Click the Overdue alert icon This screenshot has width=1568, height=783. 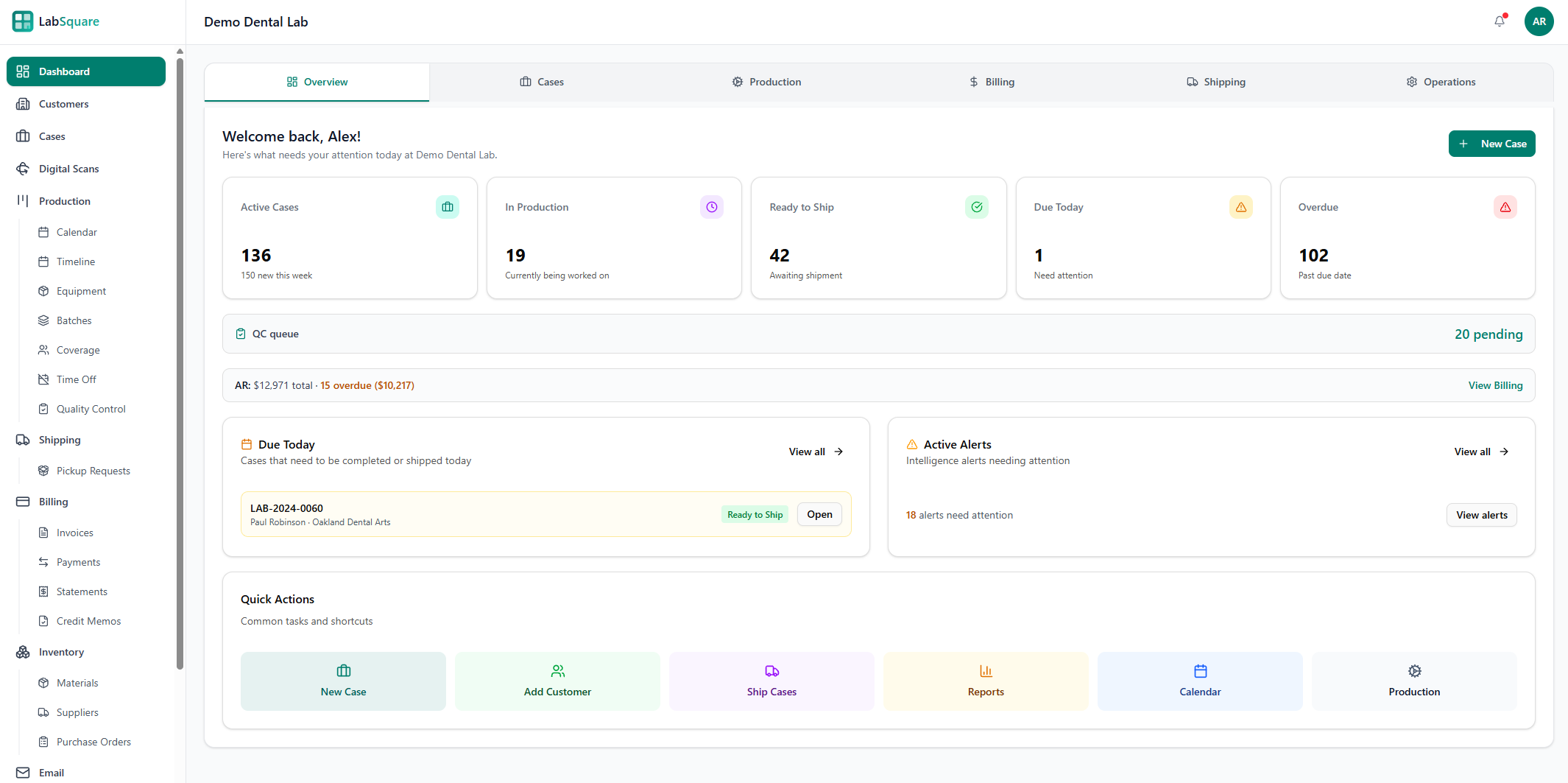click(x=1505, y=207)
